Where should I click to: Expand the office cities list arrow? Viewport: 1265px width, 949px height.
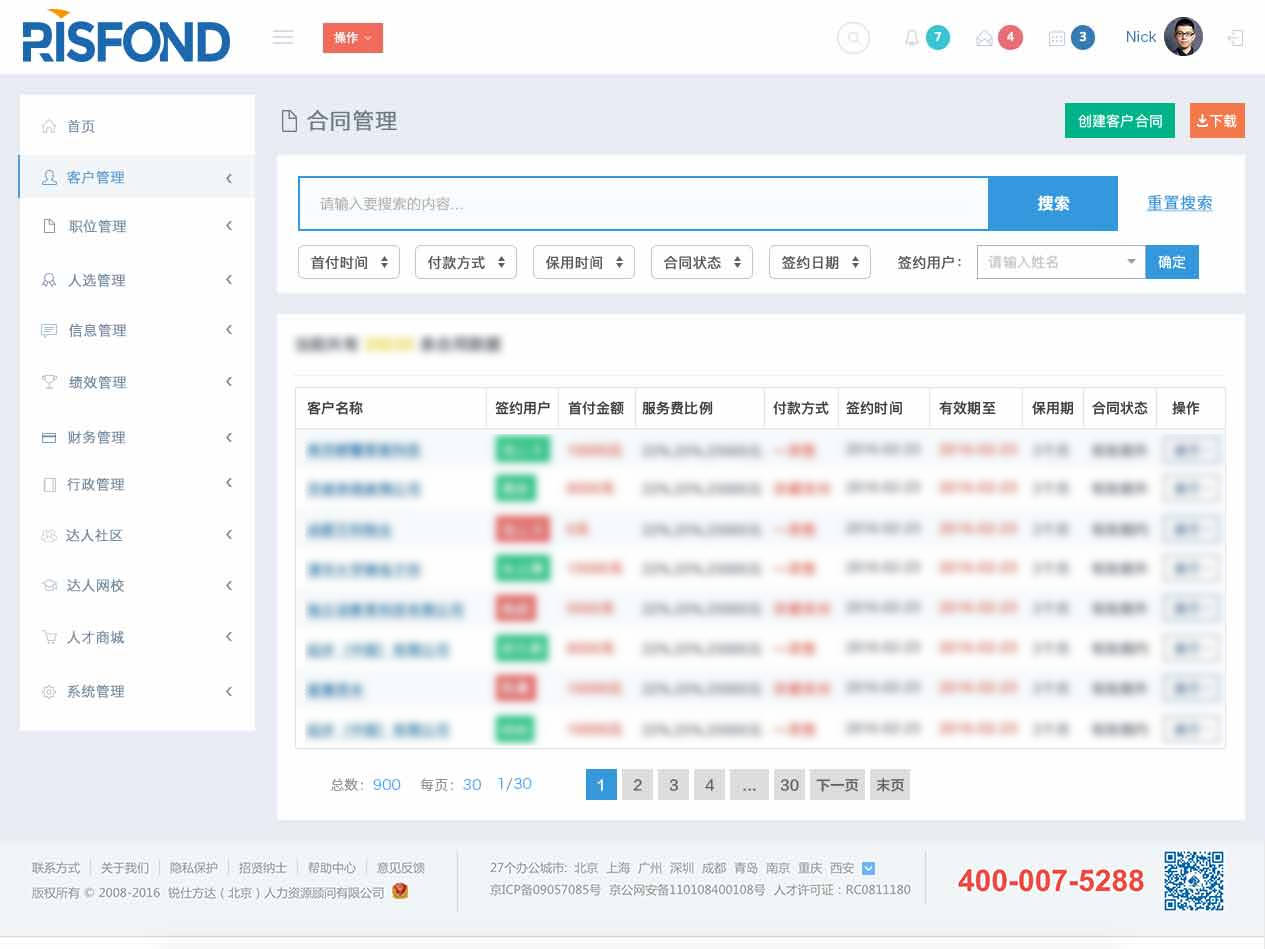(x=868, y=868)
